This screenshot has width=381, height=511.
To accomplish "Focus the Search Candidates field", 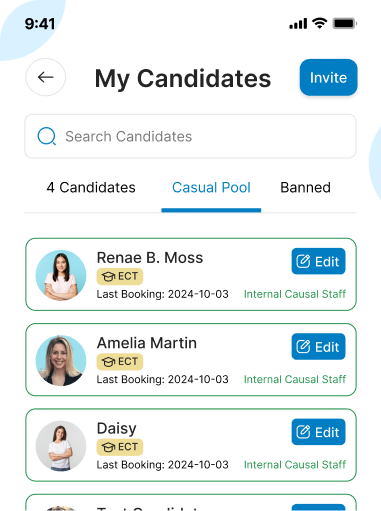I will tap(191, 136).
